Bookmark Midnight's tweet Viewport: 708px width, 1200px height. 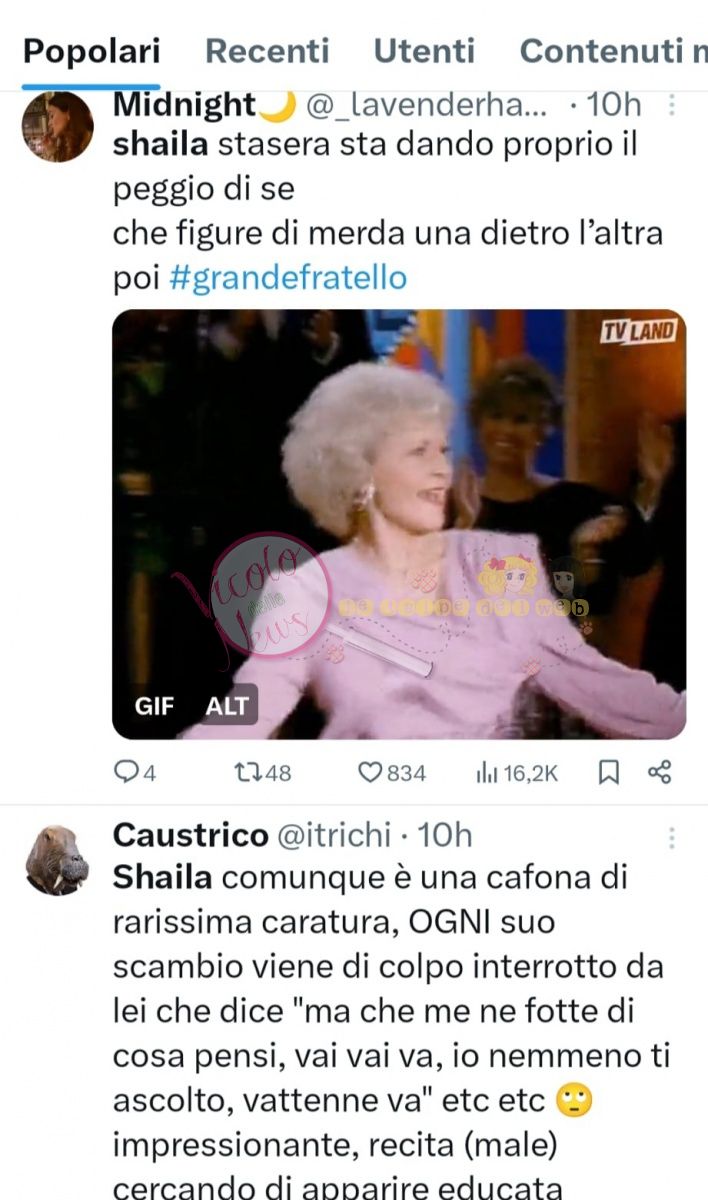(x=609, y=772)
